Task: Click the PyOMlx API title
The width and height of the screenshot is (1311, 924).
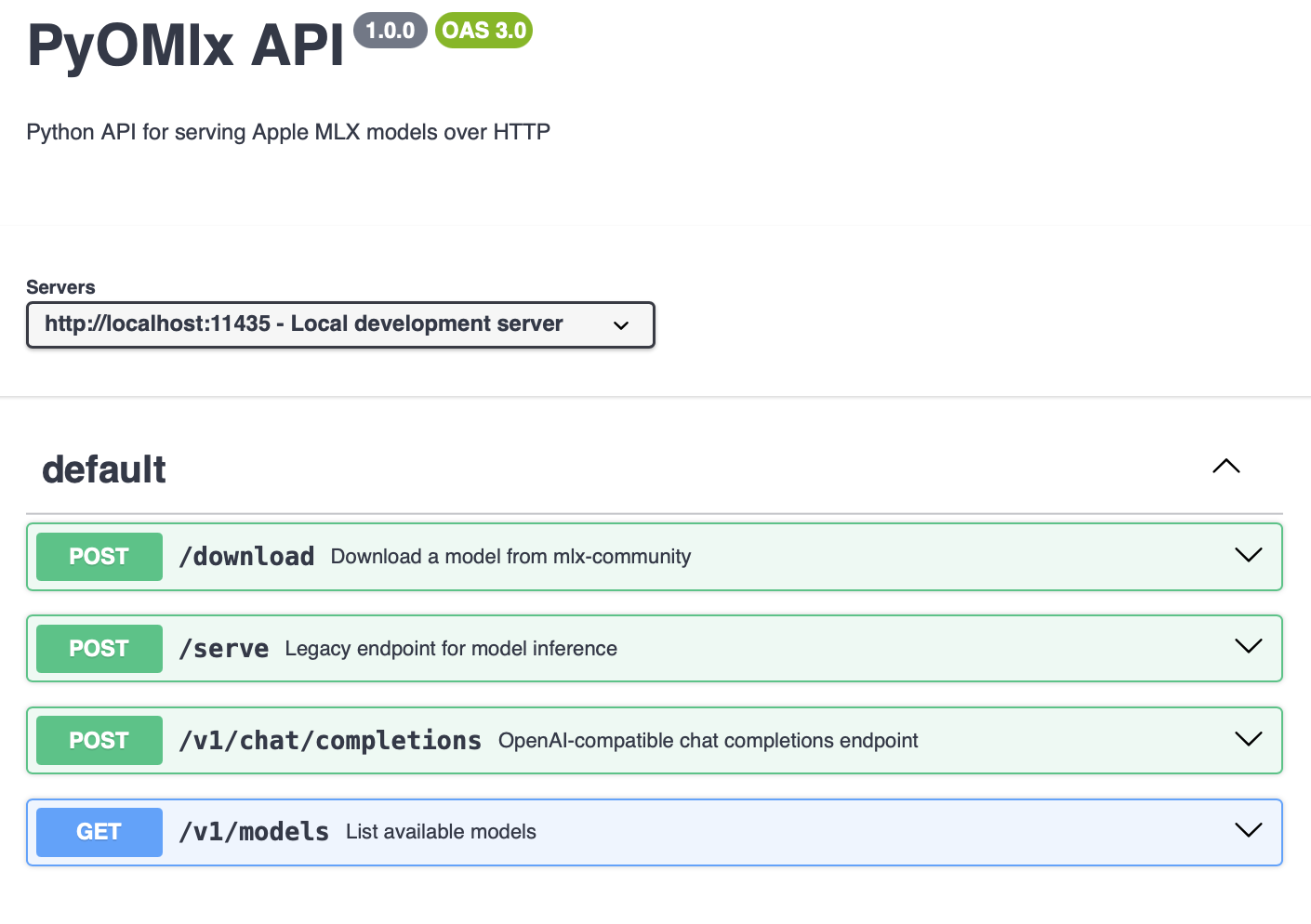Action: (x=186, y=45)
